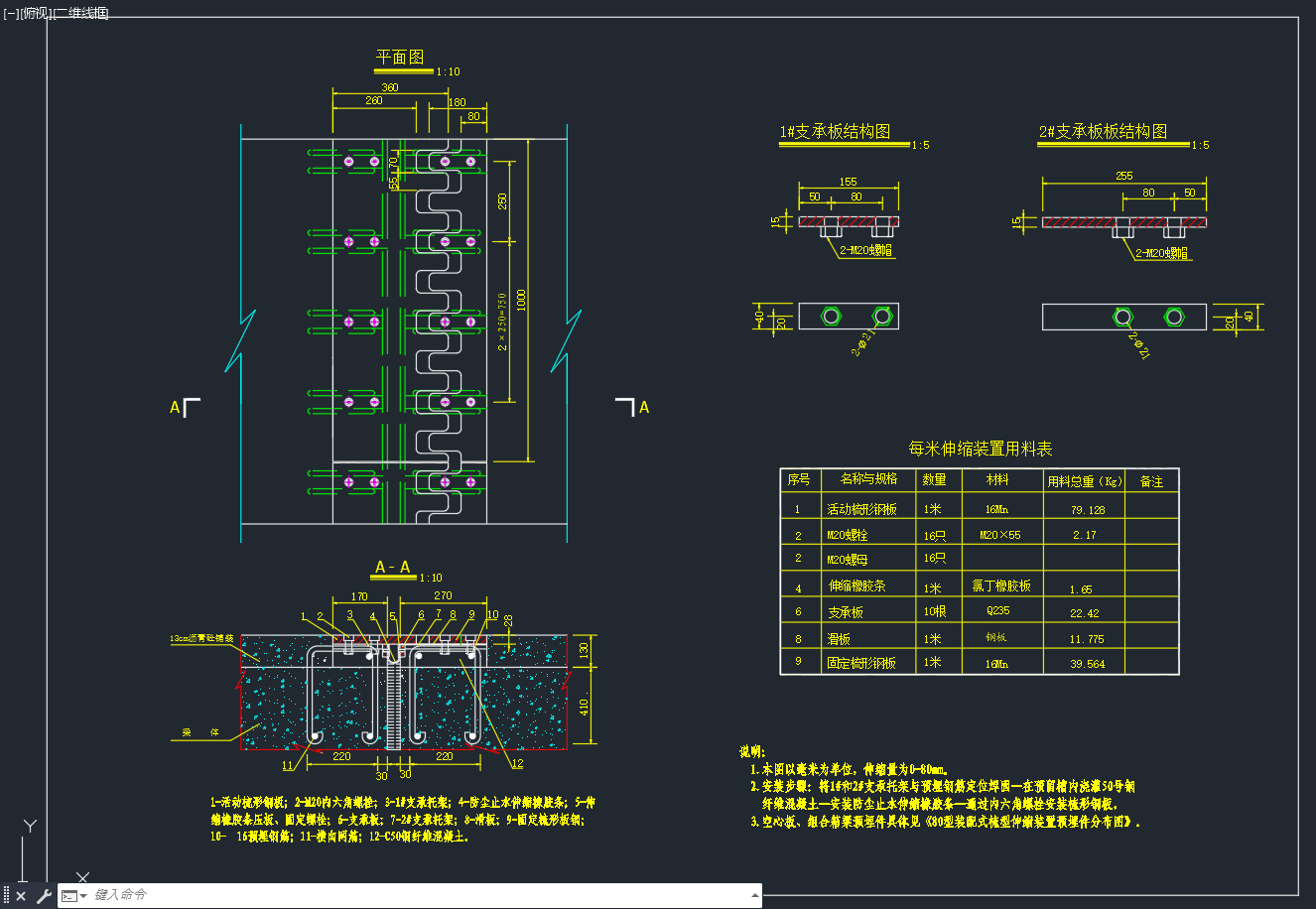Open the 二维线框 visual style menu
The height and width of the screenshot is (909, 1316).
80,13
